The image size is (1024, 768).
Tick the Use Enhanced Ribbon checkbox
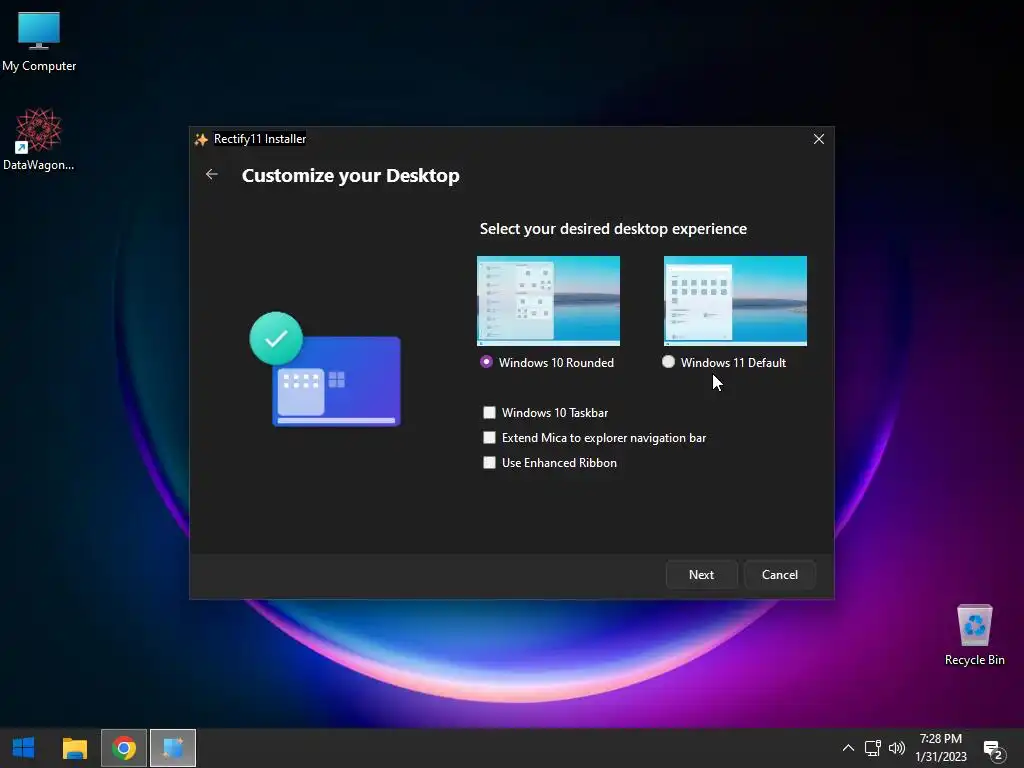tap(489, 462)
